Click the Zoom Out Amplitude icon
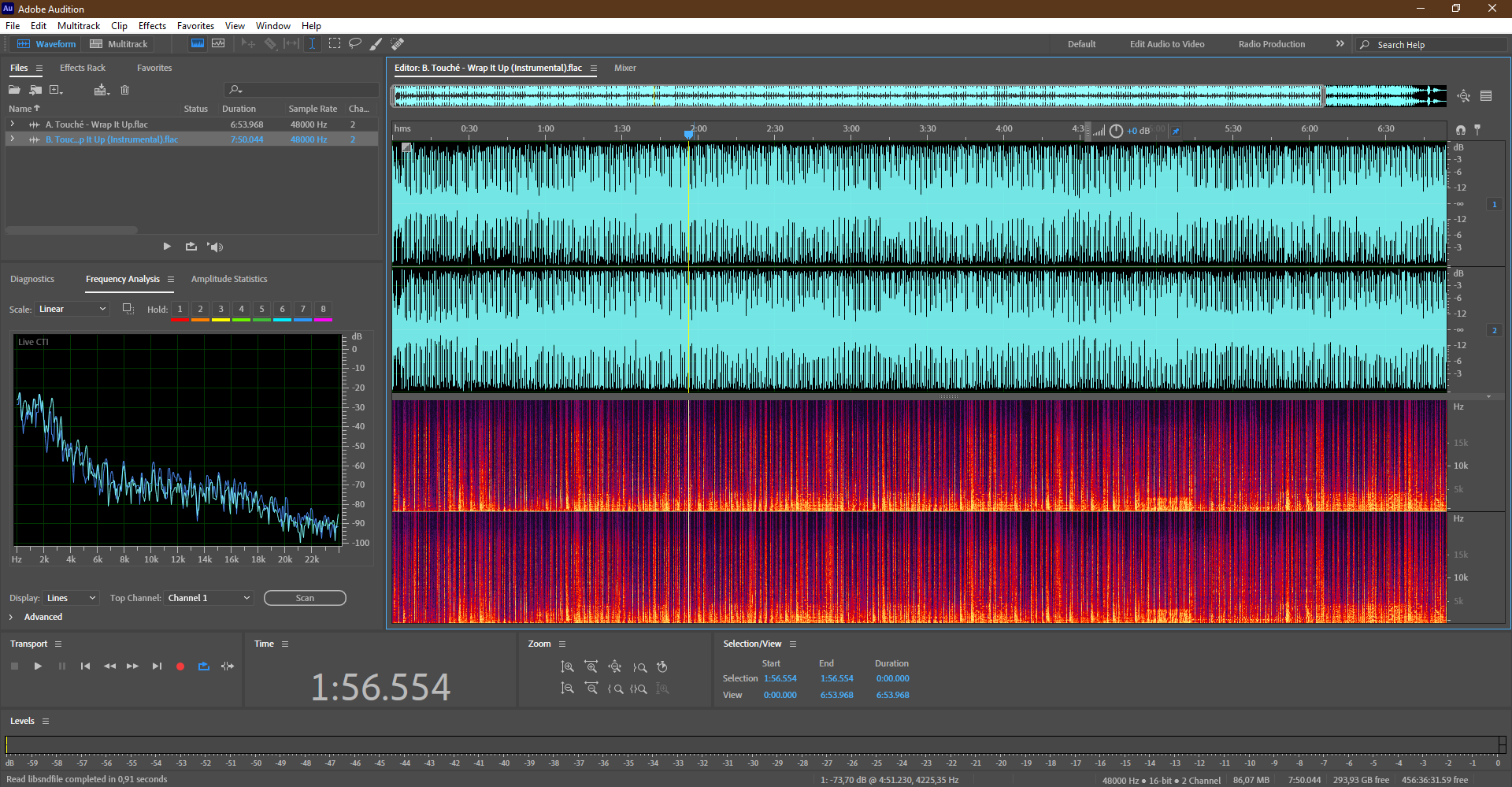Viewport: 1512px width, 787px height. click(568, 689)
